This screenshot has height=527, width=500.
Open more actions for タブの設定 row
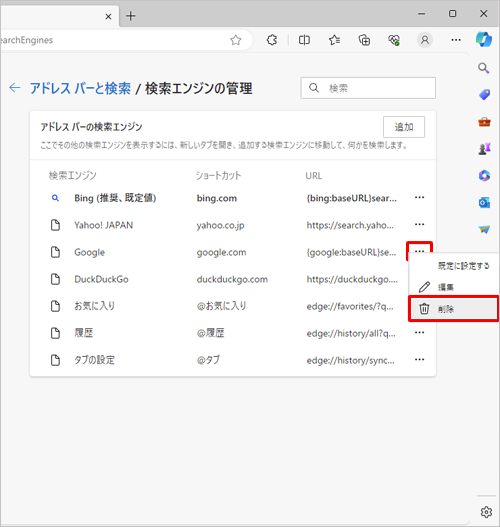click(x=419, y=360)
